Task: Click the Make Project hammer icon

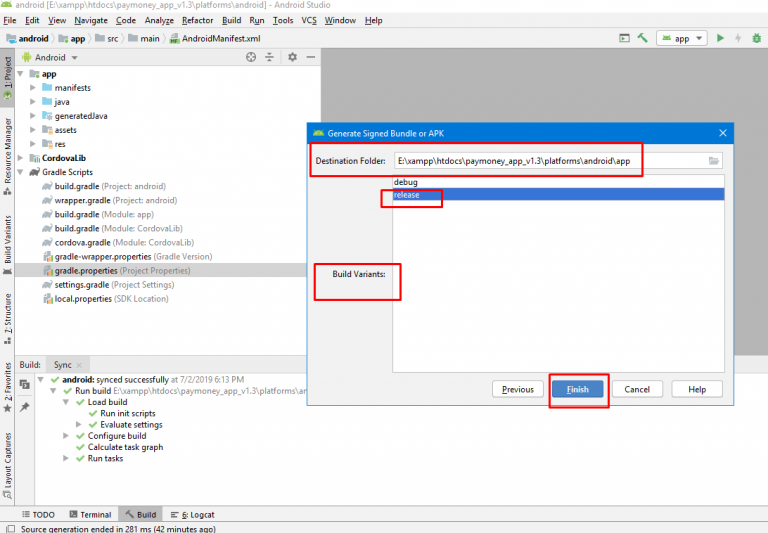Action: 643,38
